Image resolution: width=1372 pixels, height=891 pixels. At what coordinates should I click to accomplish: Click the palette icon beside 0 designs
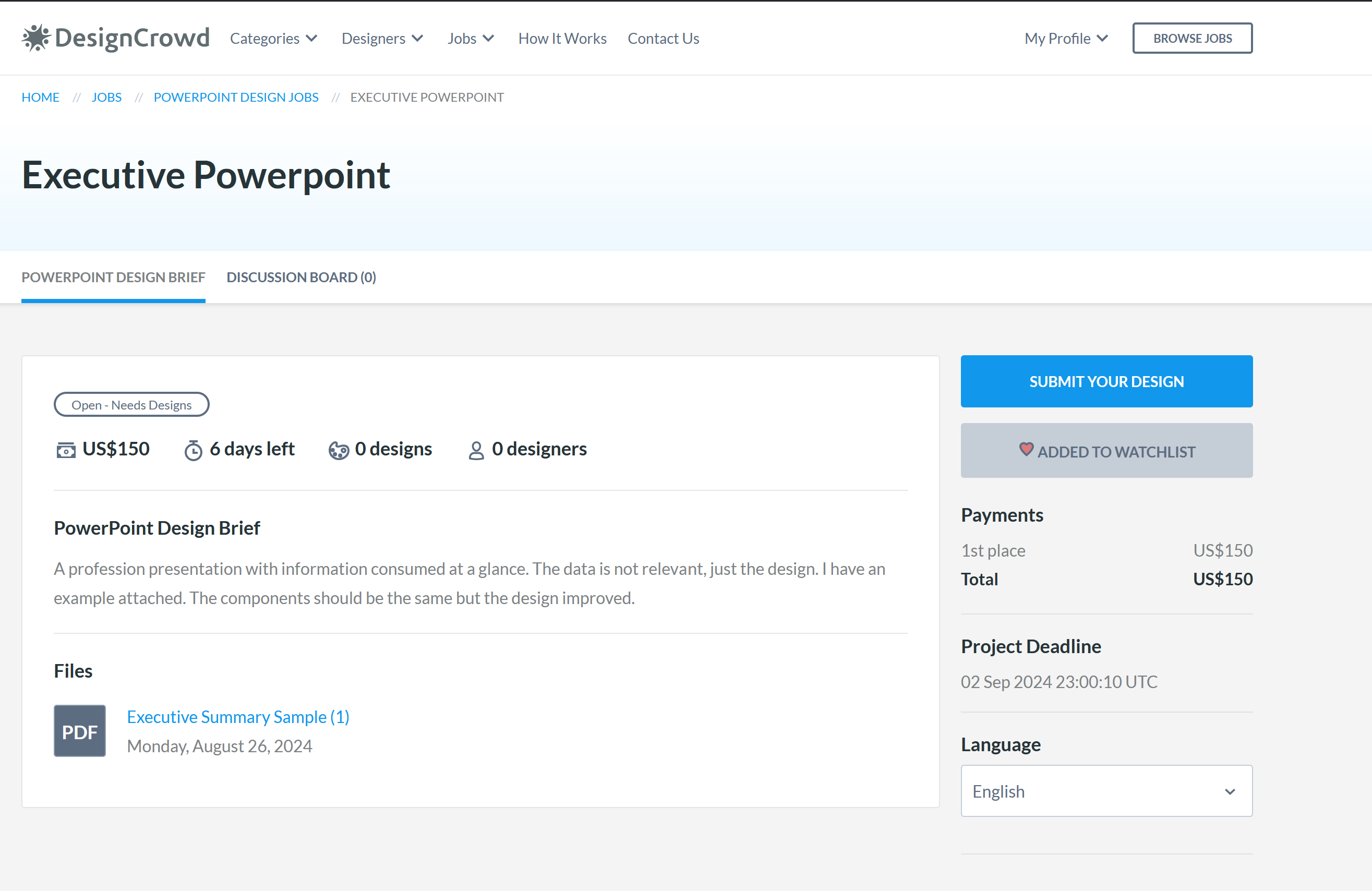point(339,450)
